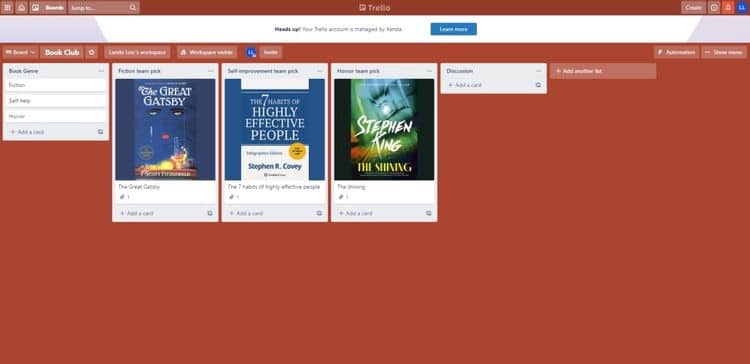Screen dimensions: 750x364
Task: Click the Invite button
Action: coord(271,53)
